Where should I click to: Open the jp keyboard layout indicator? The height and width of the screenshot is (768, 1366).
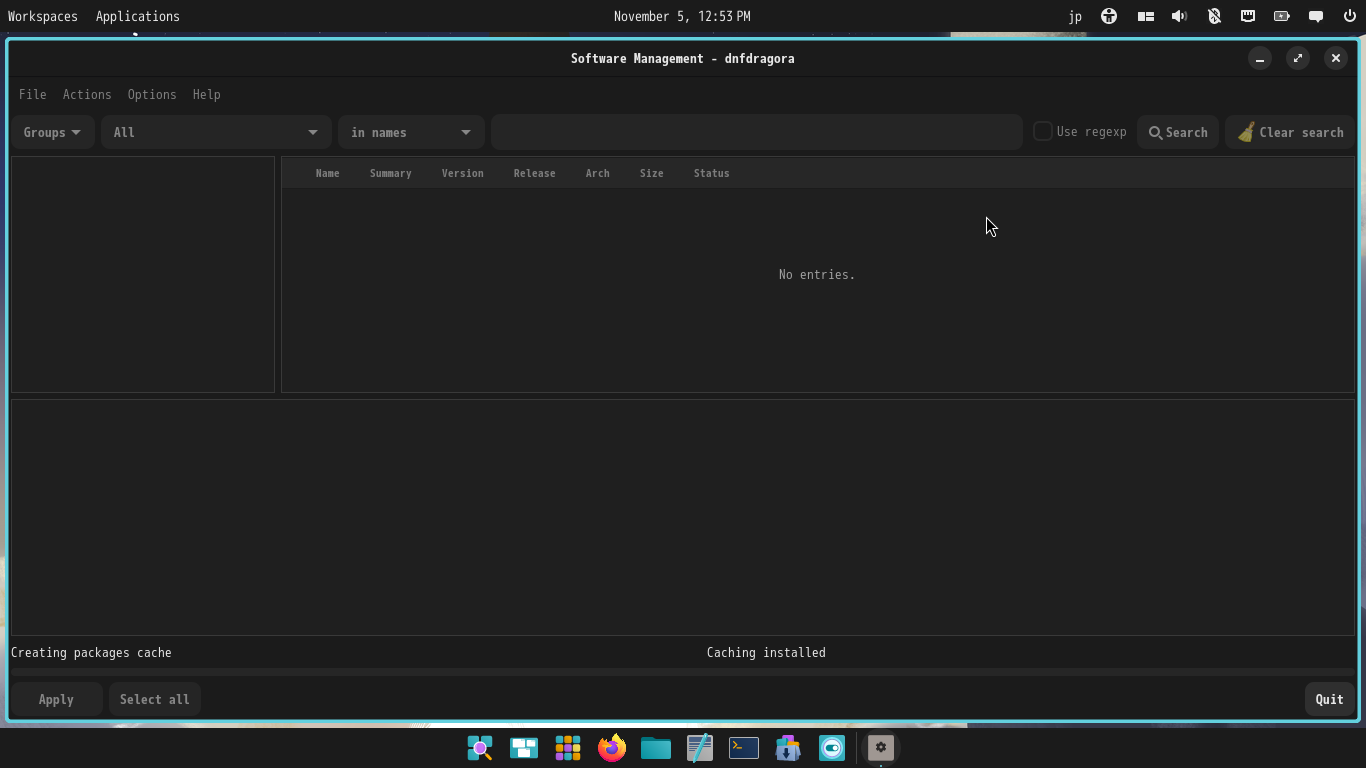click(1075, 16)
